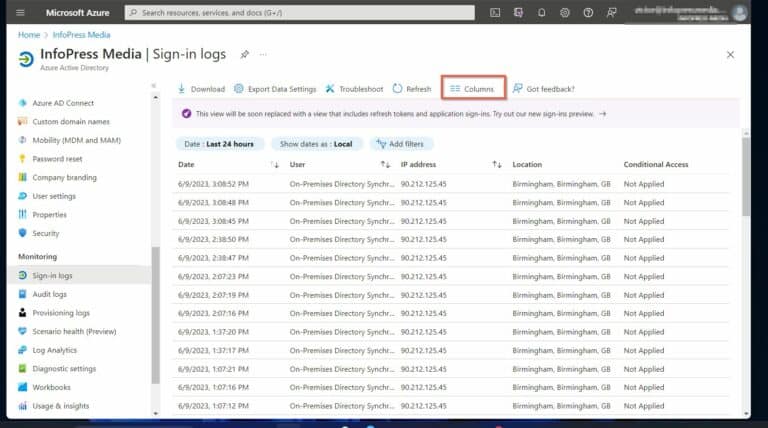
Task: Click Got feedback? button
Action: pyautogui.click(x=543, y=89)
